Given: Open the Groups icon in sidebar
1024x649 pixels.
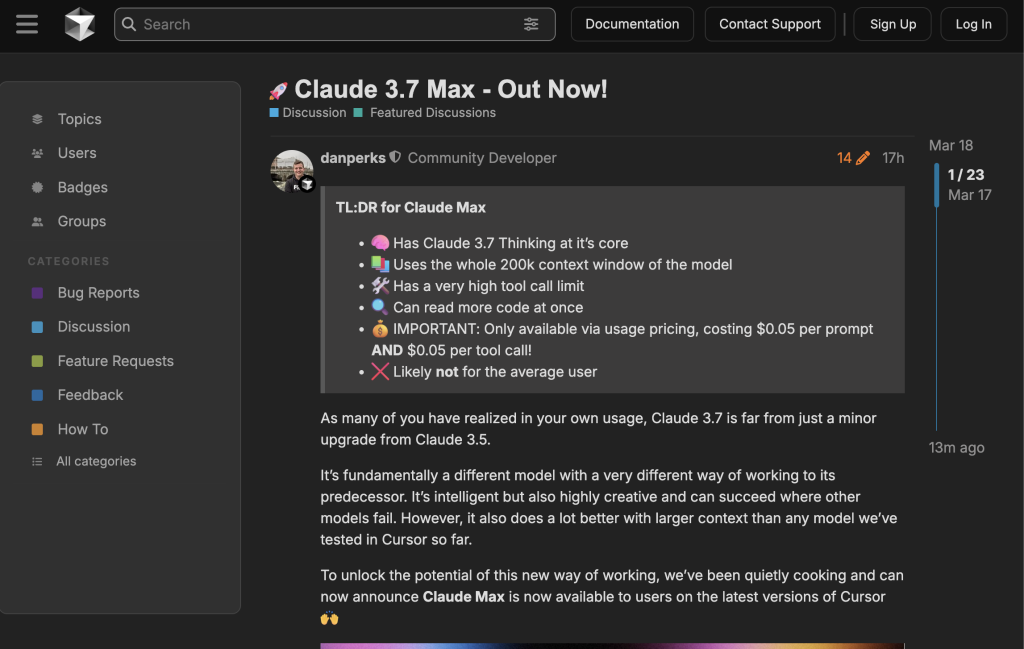Looking at the screenshot, I should pyautogui.click(x=38, y=221).
